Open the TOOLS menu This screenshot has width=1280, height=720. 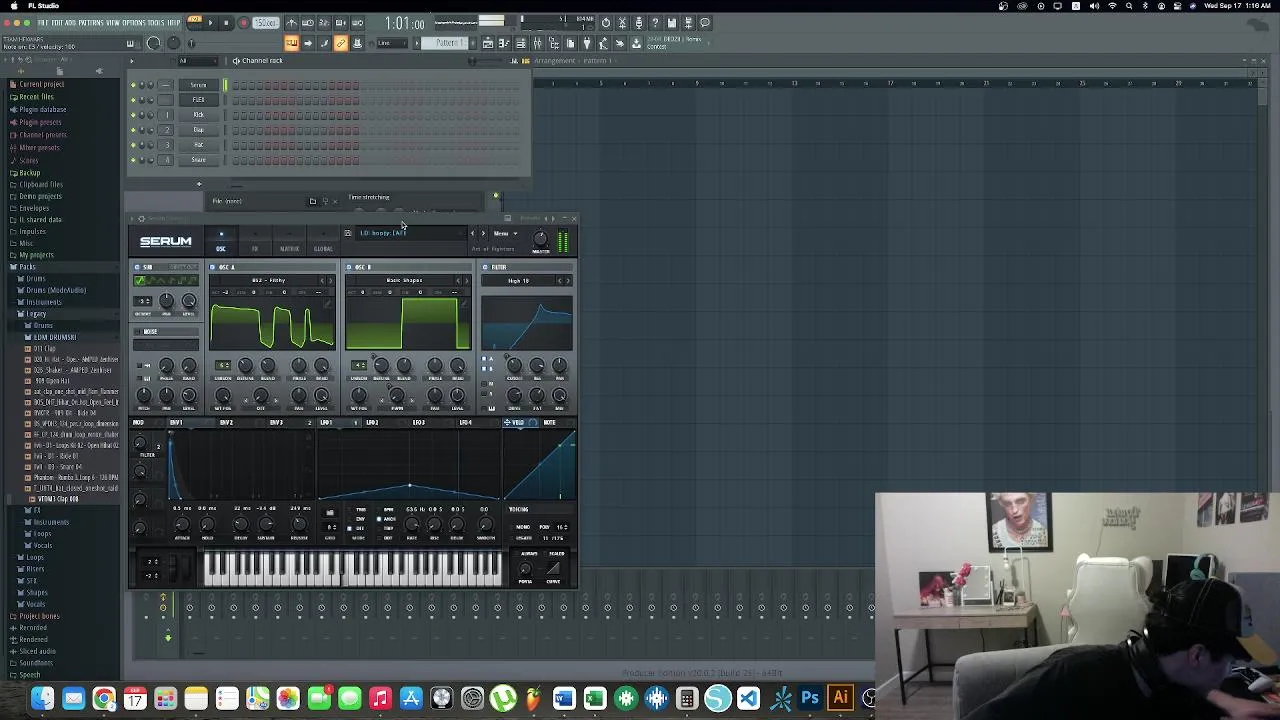pos(157,22)
